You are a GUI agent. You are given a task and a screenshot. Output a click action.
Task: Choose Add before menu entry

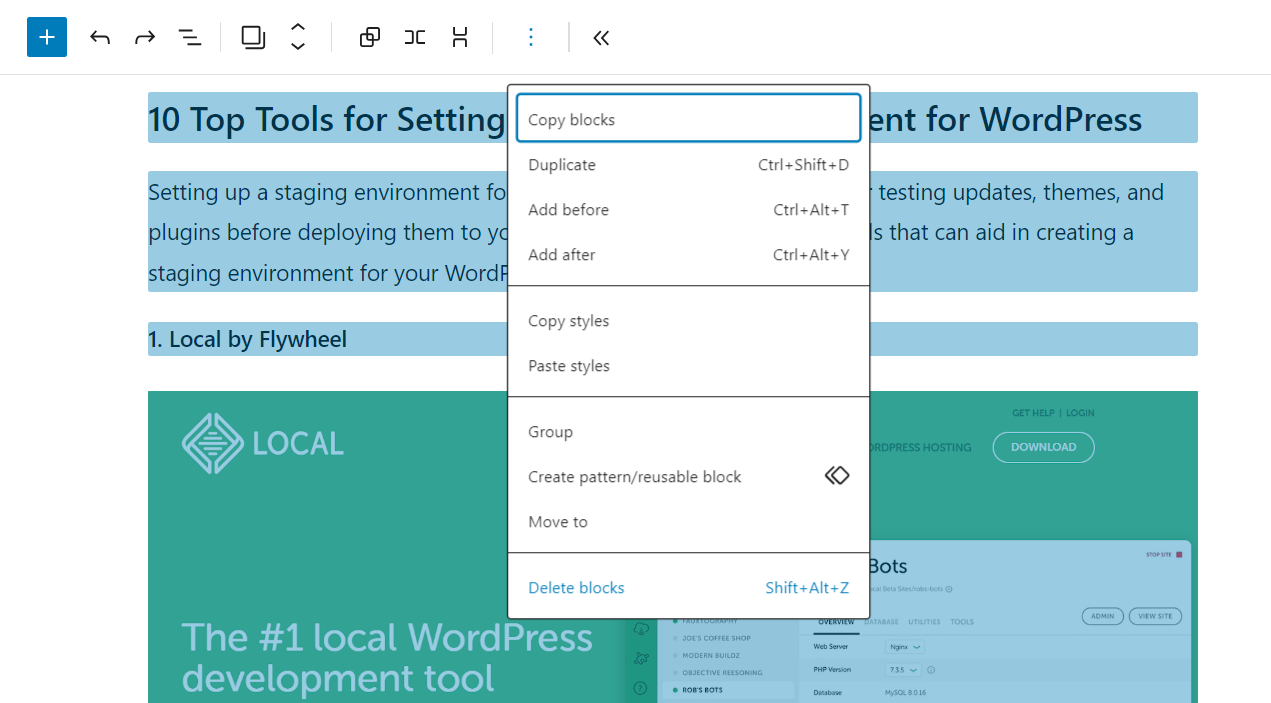pyautogui.click(x=689, y=210)
